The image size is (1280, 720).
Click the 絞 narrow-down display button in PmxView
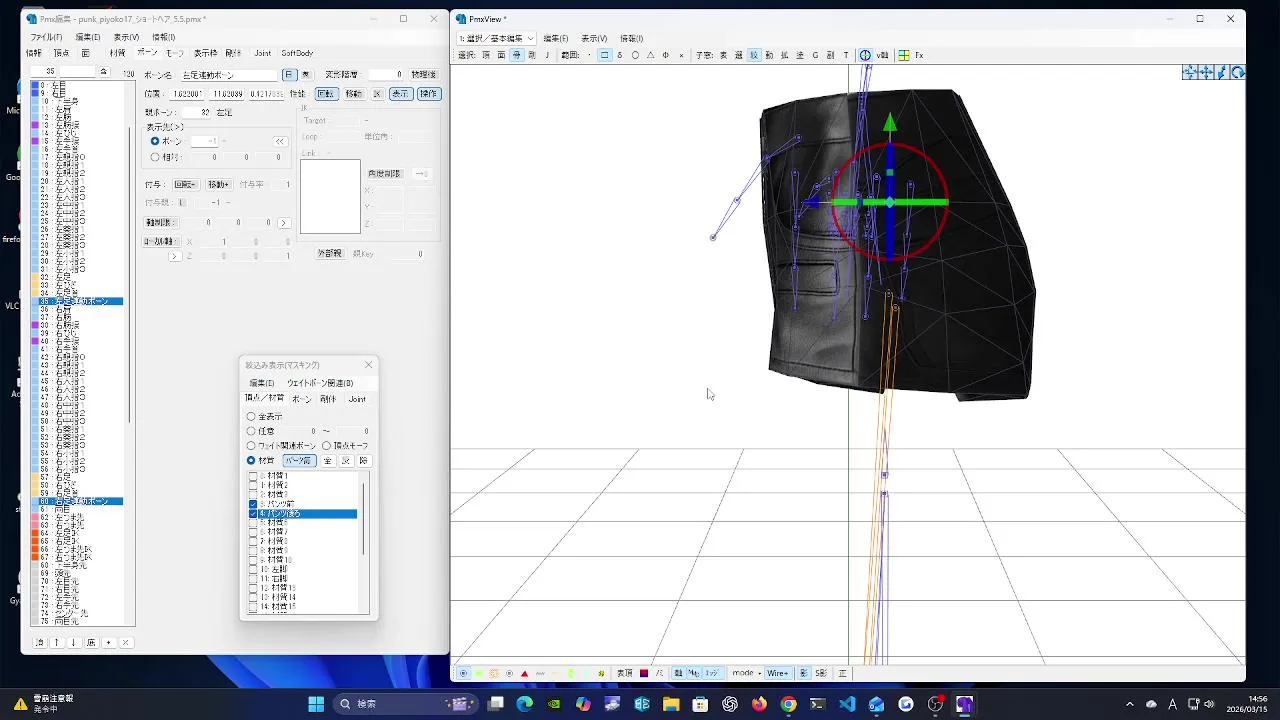pyautogui.click(x=754, y=55)
